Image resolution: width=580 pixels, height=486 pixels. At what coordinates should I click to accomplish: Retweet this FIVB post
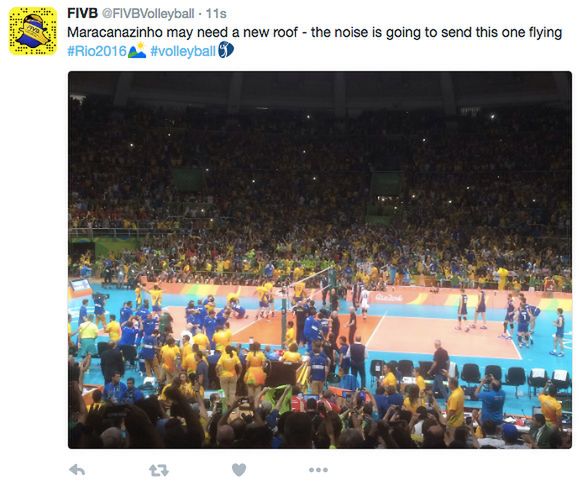[x=159, y=470]
